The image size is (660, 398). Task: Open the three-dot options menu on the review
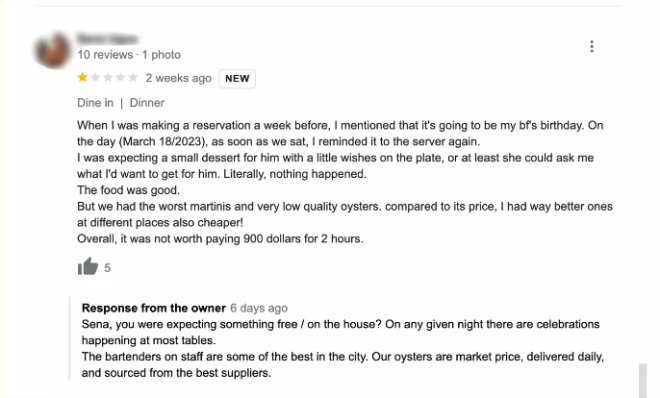pyautogui.click(x=592, y=46)
